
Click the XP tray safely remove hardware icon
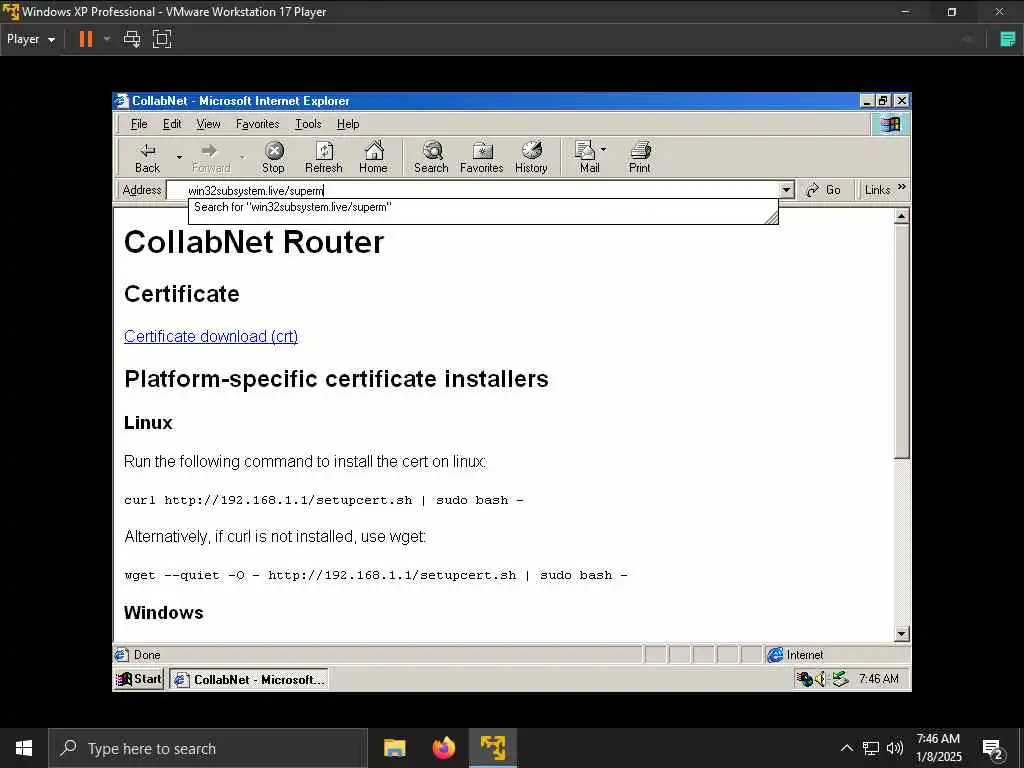coord(840,679)
